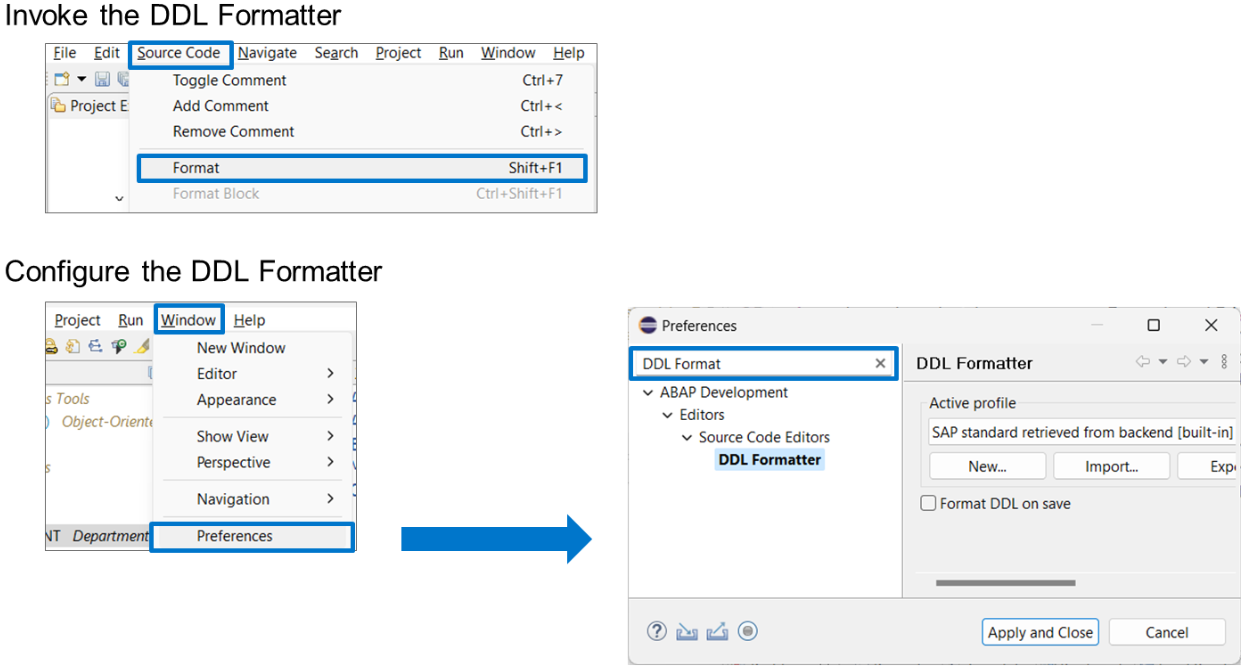
Task: Click the Import preferences icon
Action: coord(686,631)
